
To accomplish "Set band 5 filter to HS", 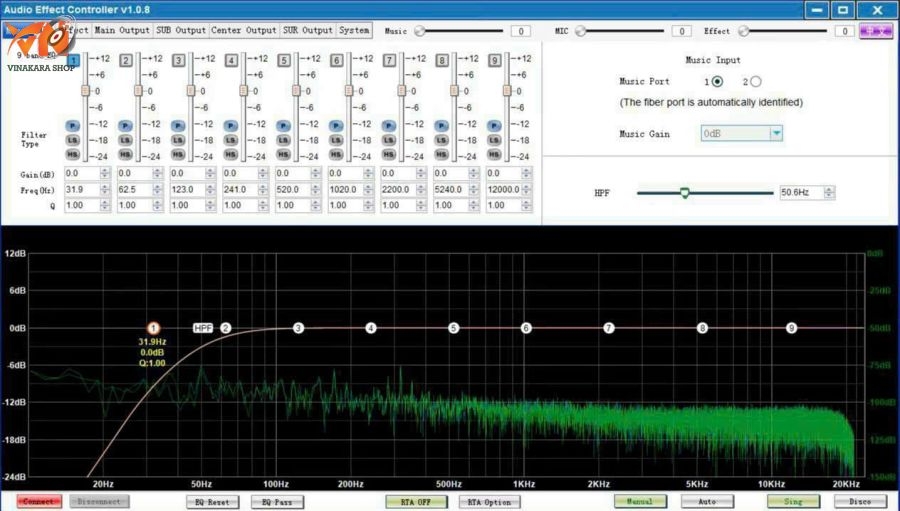I will [x=283, y=155].
